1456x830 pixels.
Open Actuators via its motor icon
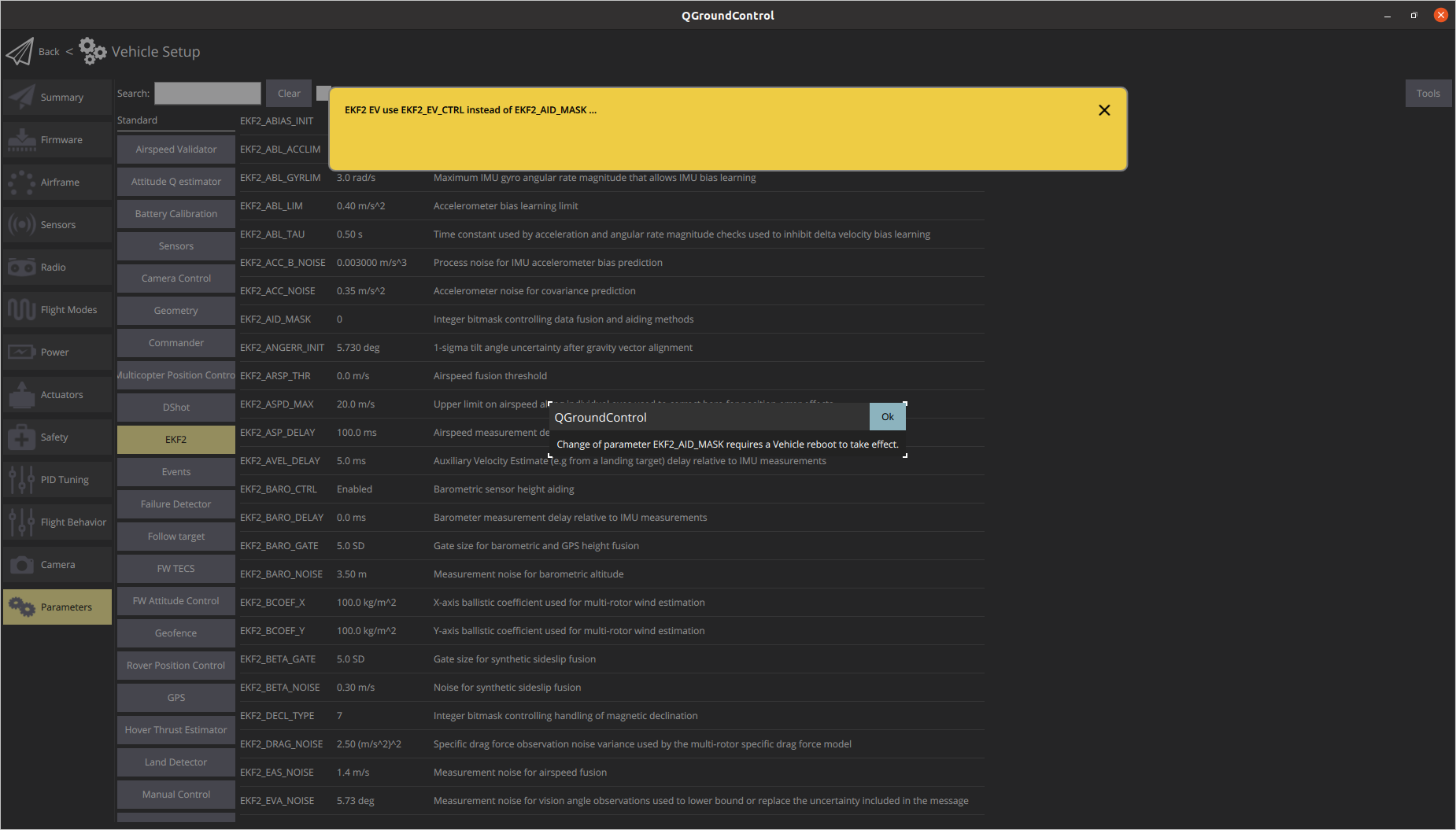pyautogui.click(x=22, y=394)
